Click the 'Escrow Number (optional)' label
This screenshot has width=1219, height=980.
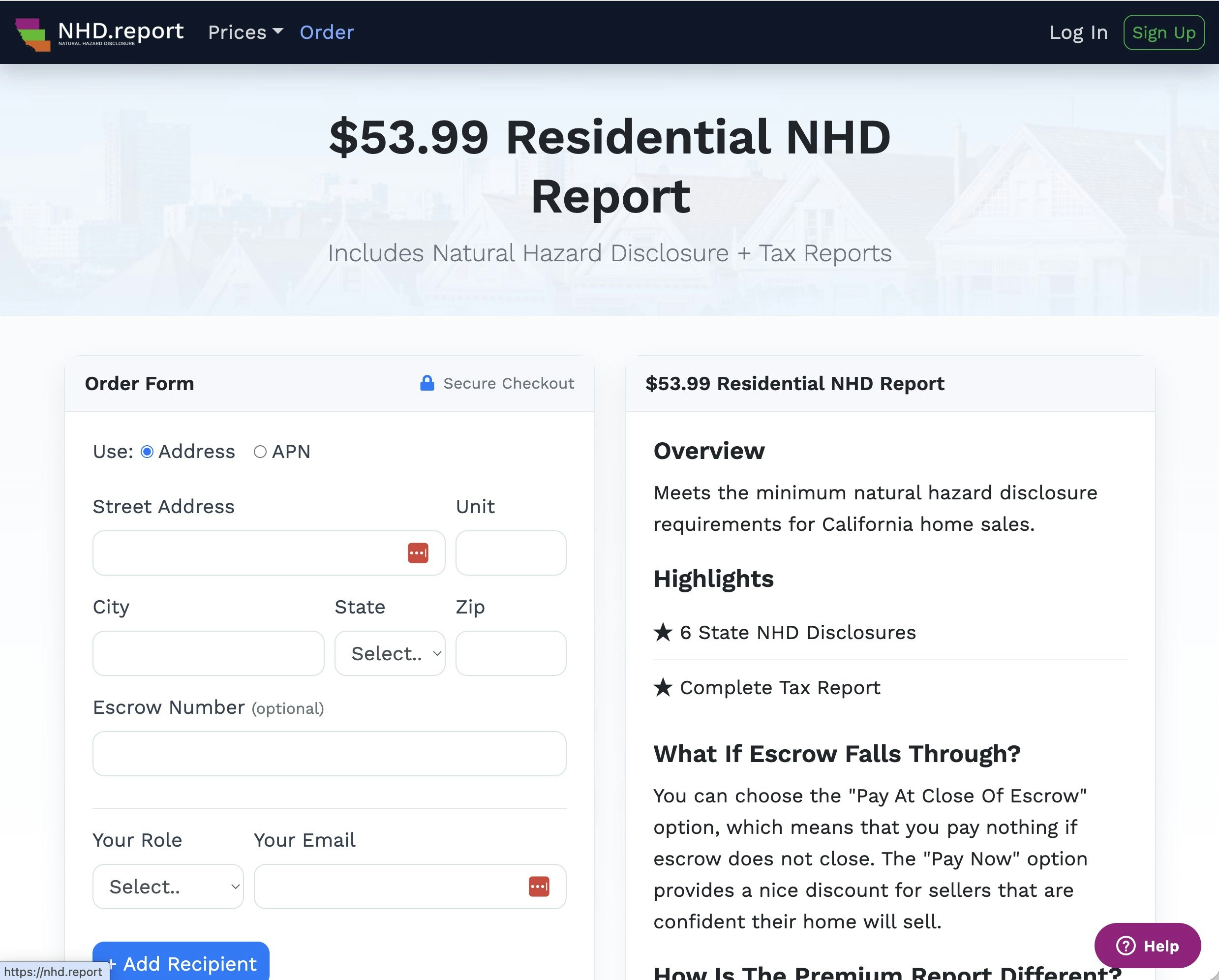tap(208, 707)
